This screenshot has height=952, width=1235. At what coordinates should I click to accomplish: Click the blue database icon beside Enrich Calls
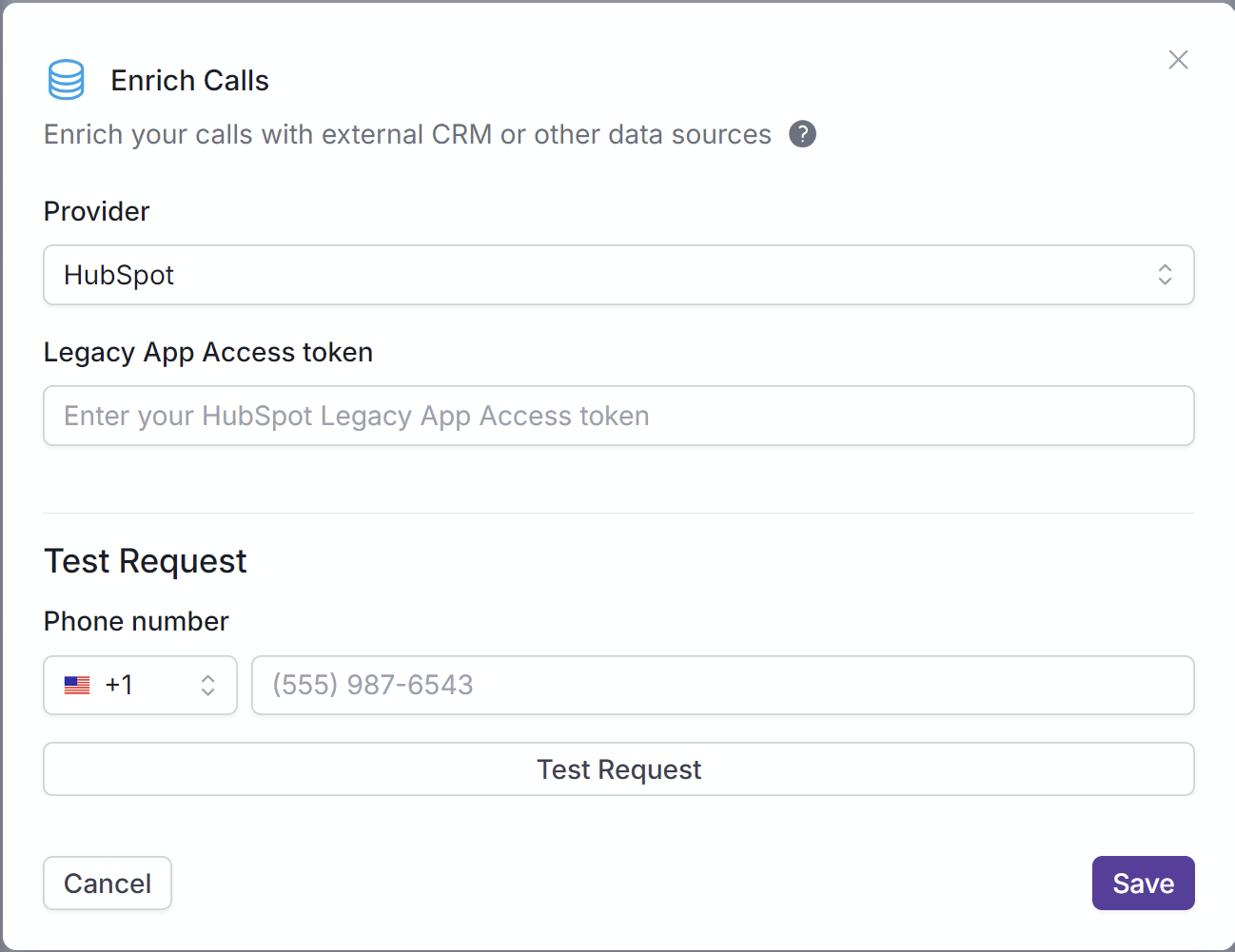point(66,80)
